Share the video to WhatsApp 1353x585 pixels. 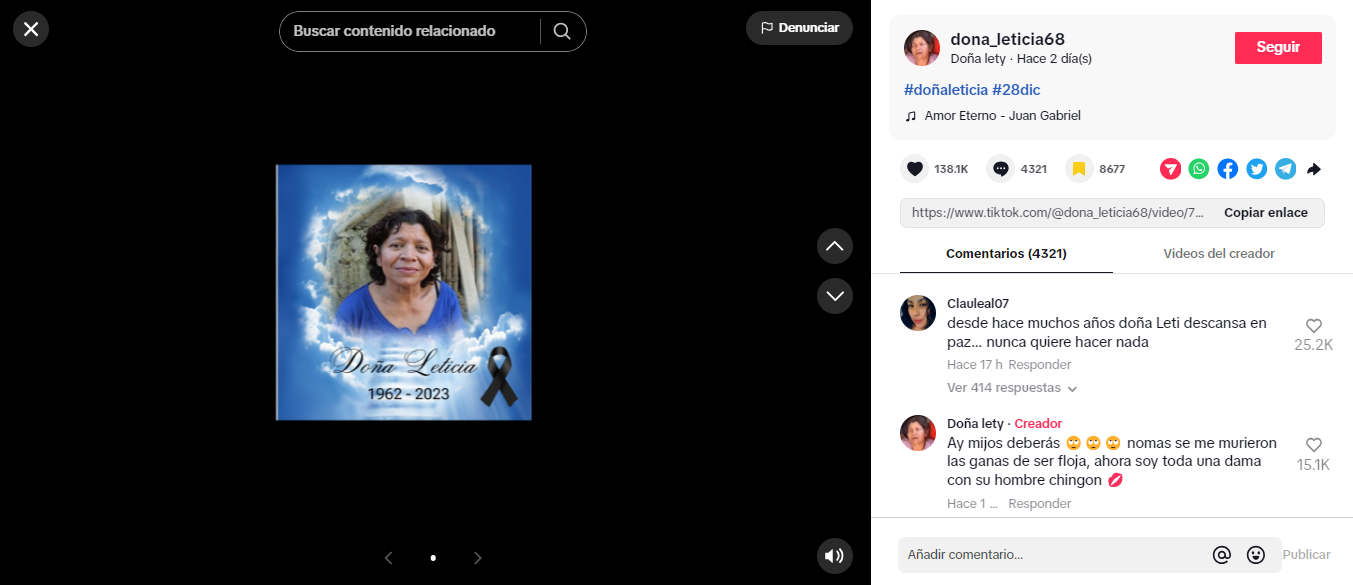[x=1198, y=169]
